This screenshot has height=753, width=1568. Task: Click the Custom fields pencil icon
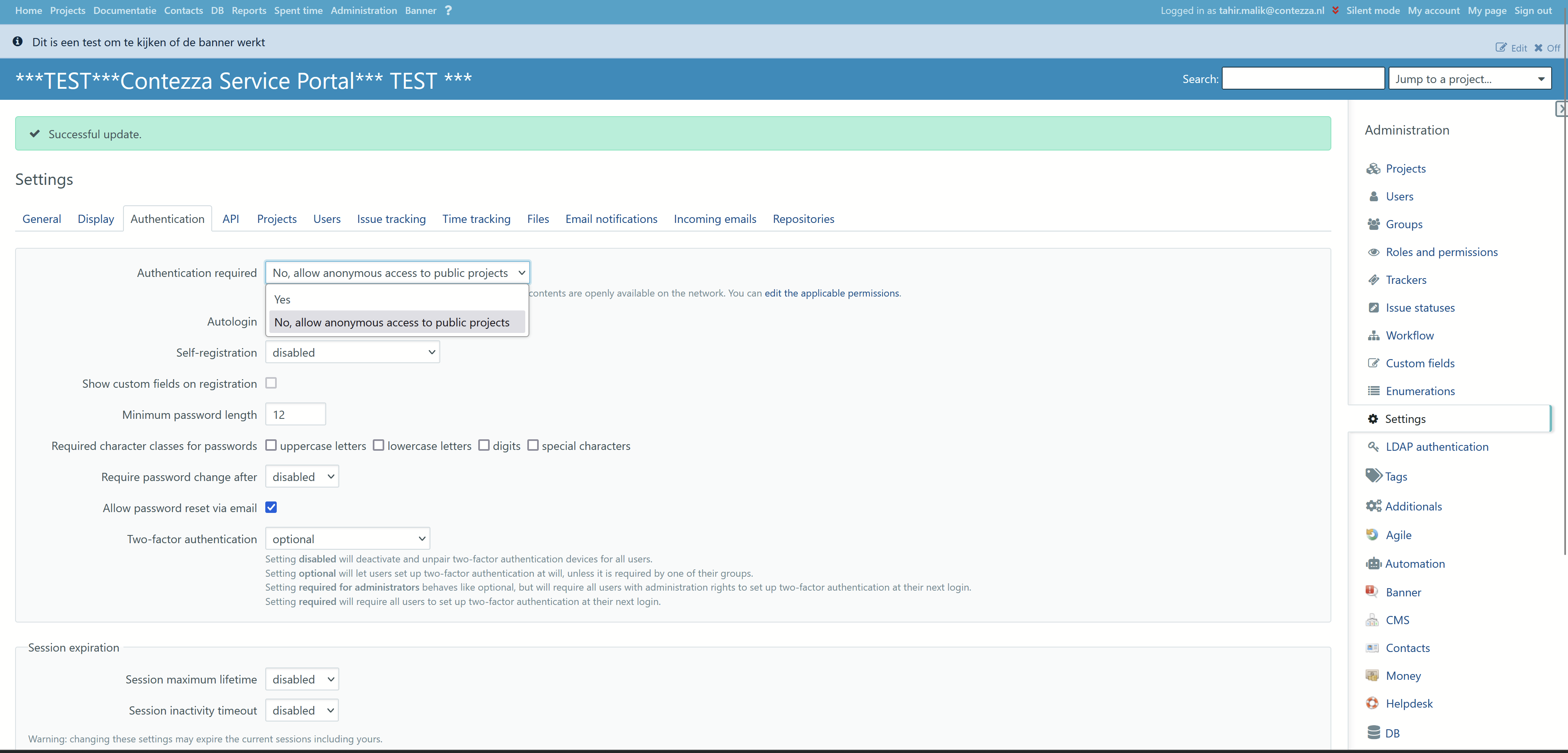(x=1373, y=363)
